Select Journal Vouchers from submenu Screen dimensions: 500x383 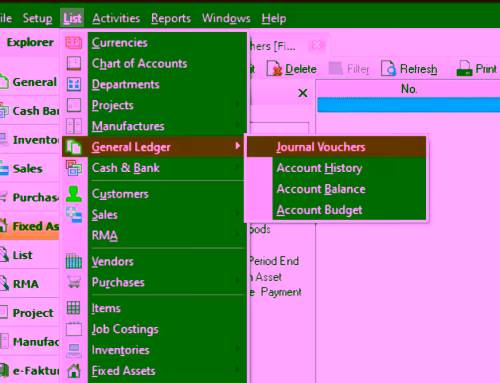(x=336, y=147)
